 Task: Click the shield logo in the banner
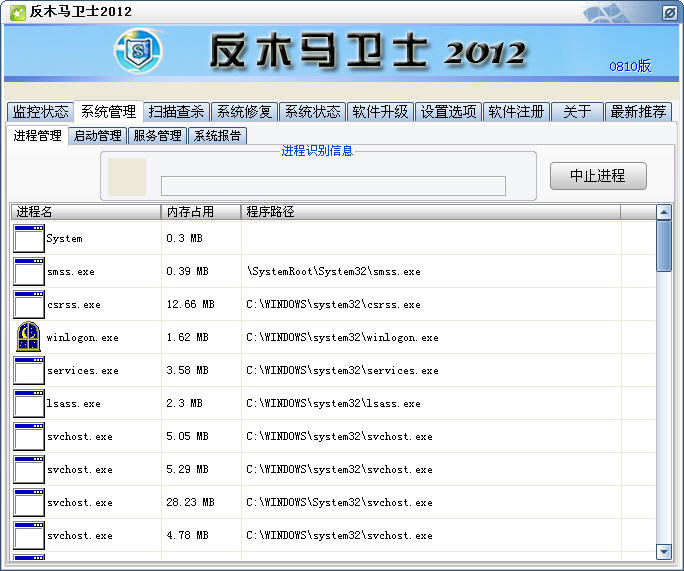tap(138, 52)
